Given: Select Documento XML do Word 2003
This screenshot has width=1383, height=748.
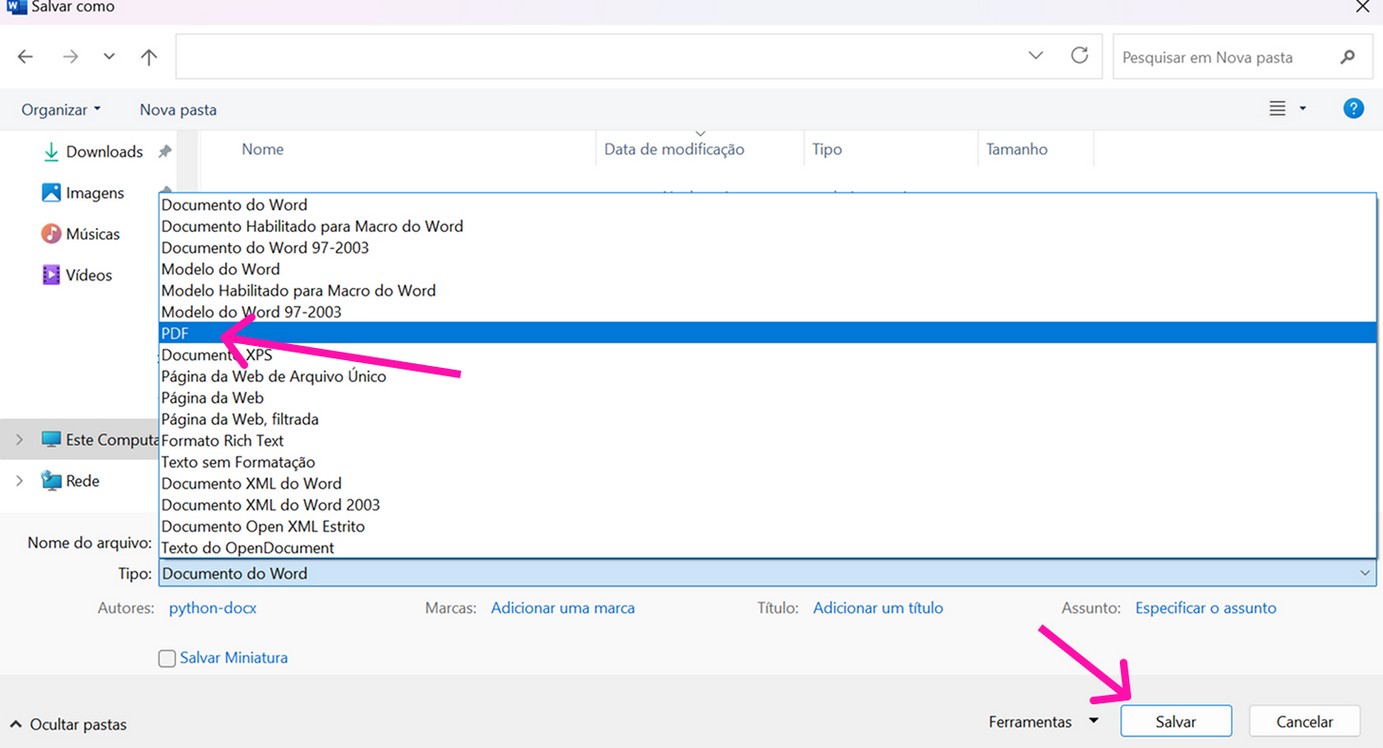Looking at the screenshot, I should (x=767, y=505).
